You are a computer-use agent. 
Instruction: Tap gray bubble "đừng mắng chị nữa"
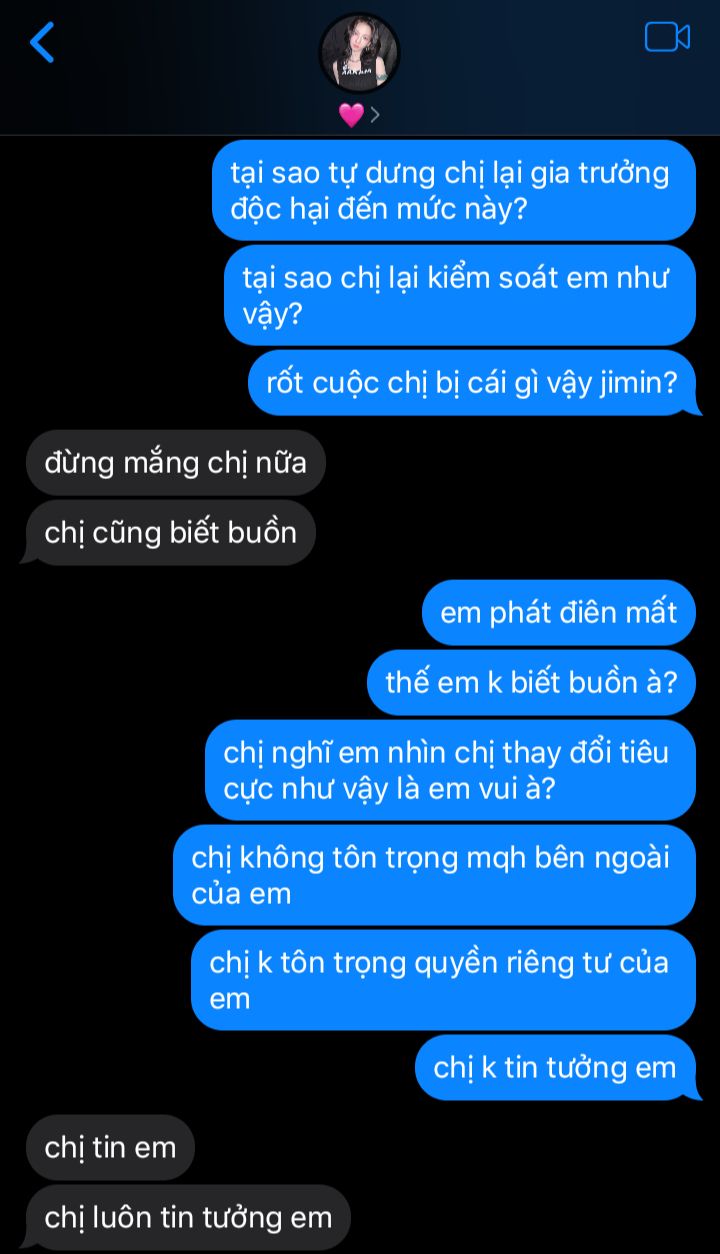176,463
